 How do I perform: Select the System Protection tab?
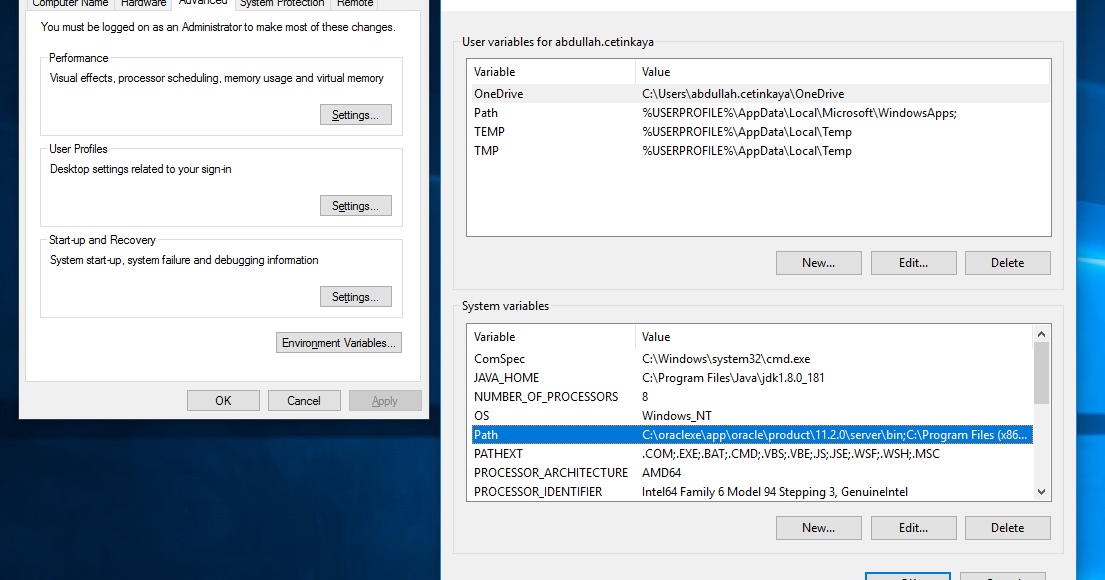(x=281, y=4)
